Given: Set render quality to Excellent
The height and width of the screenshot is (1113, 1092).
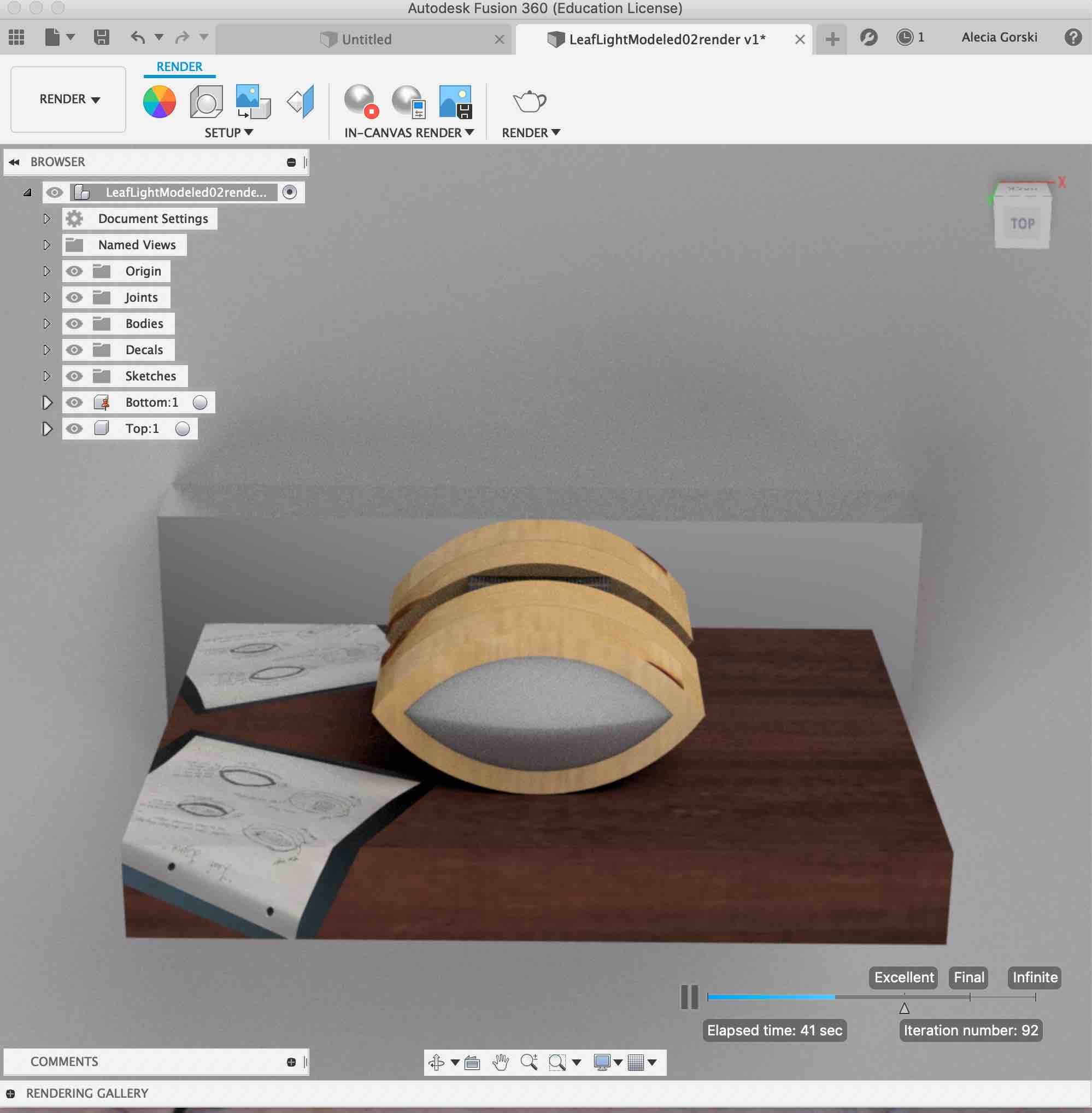Looking at the screenshot, I should [x=903, y=977].
